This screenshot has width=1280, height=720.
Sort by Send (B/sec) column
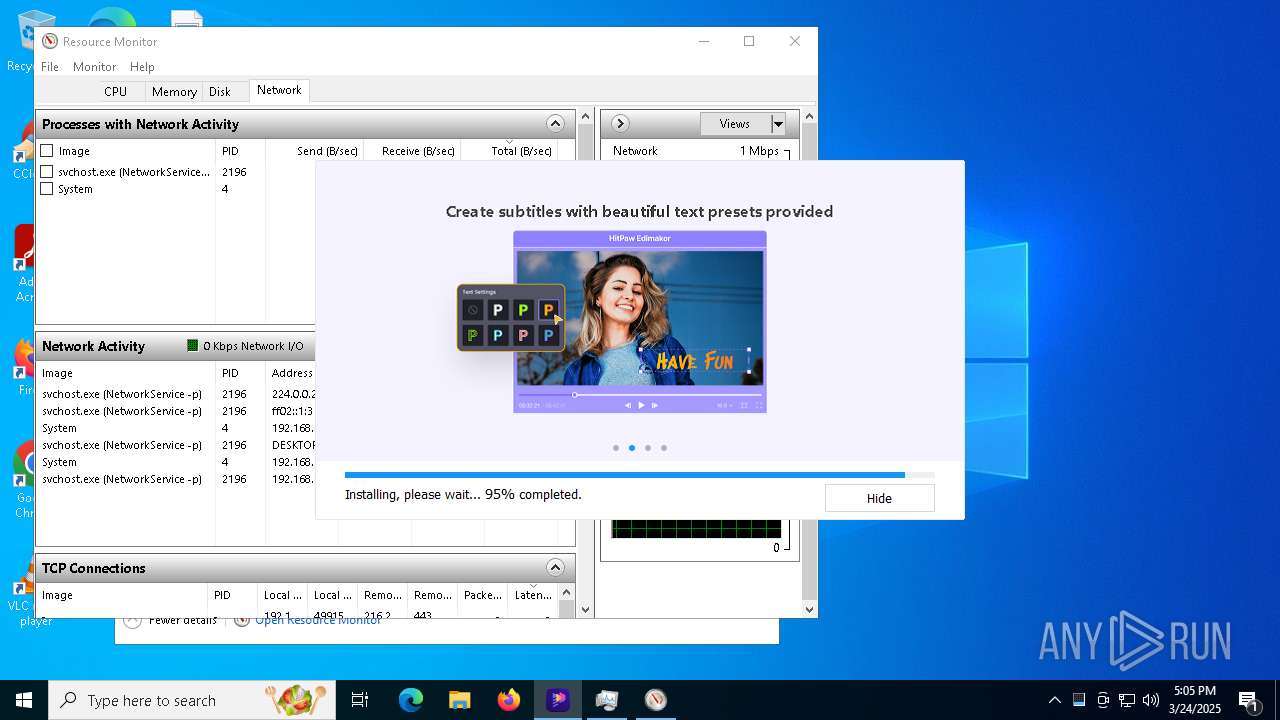(x=314, y=151)
